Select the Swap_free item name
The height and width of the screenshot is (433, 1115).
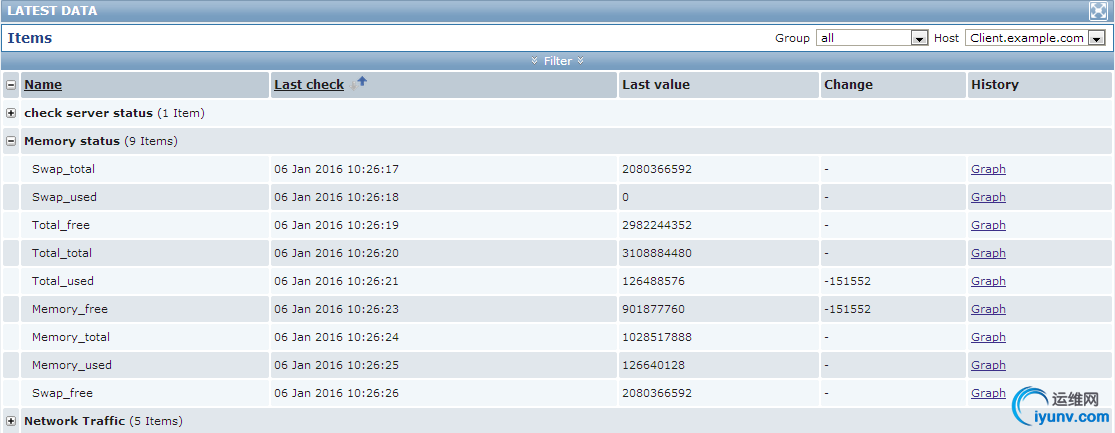click(62, 393)
